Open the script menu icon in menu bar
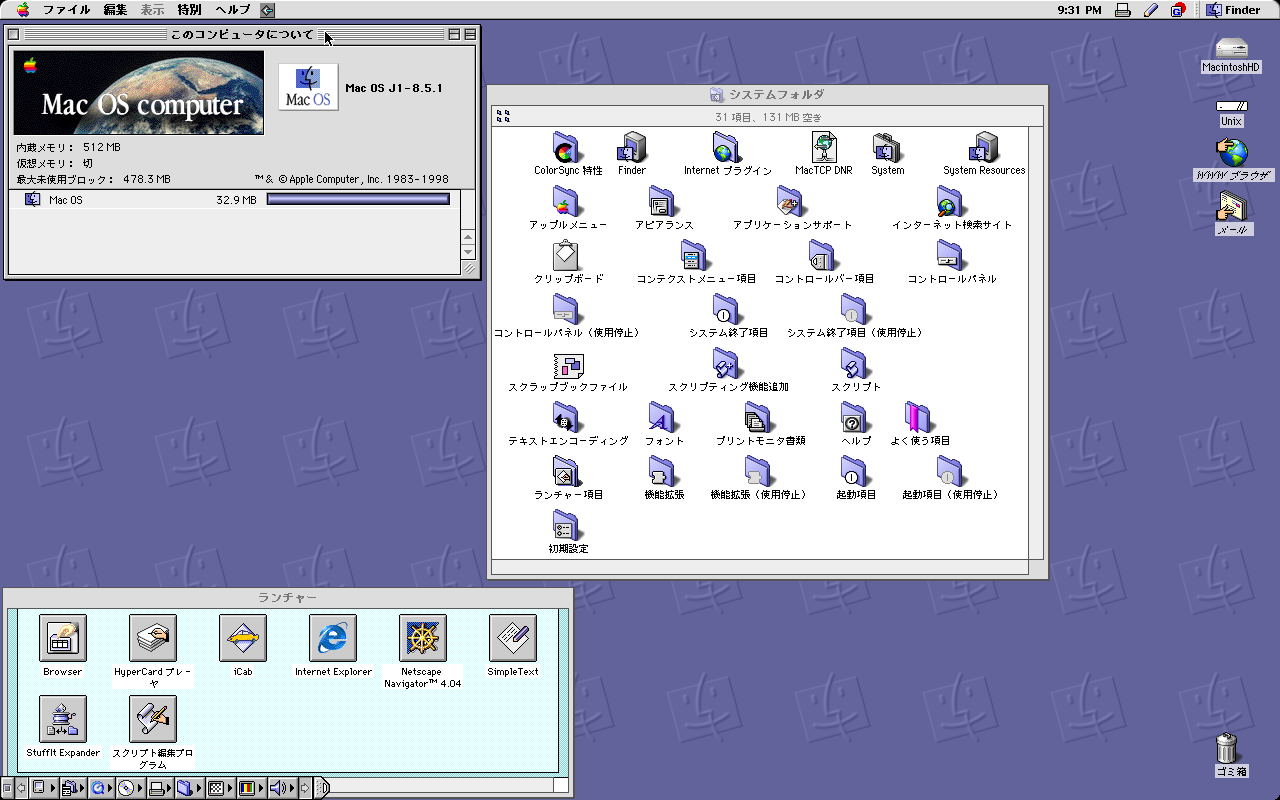This screenshot has width=1280, height=800. 267,10
